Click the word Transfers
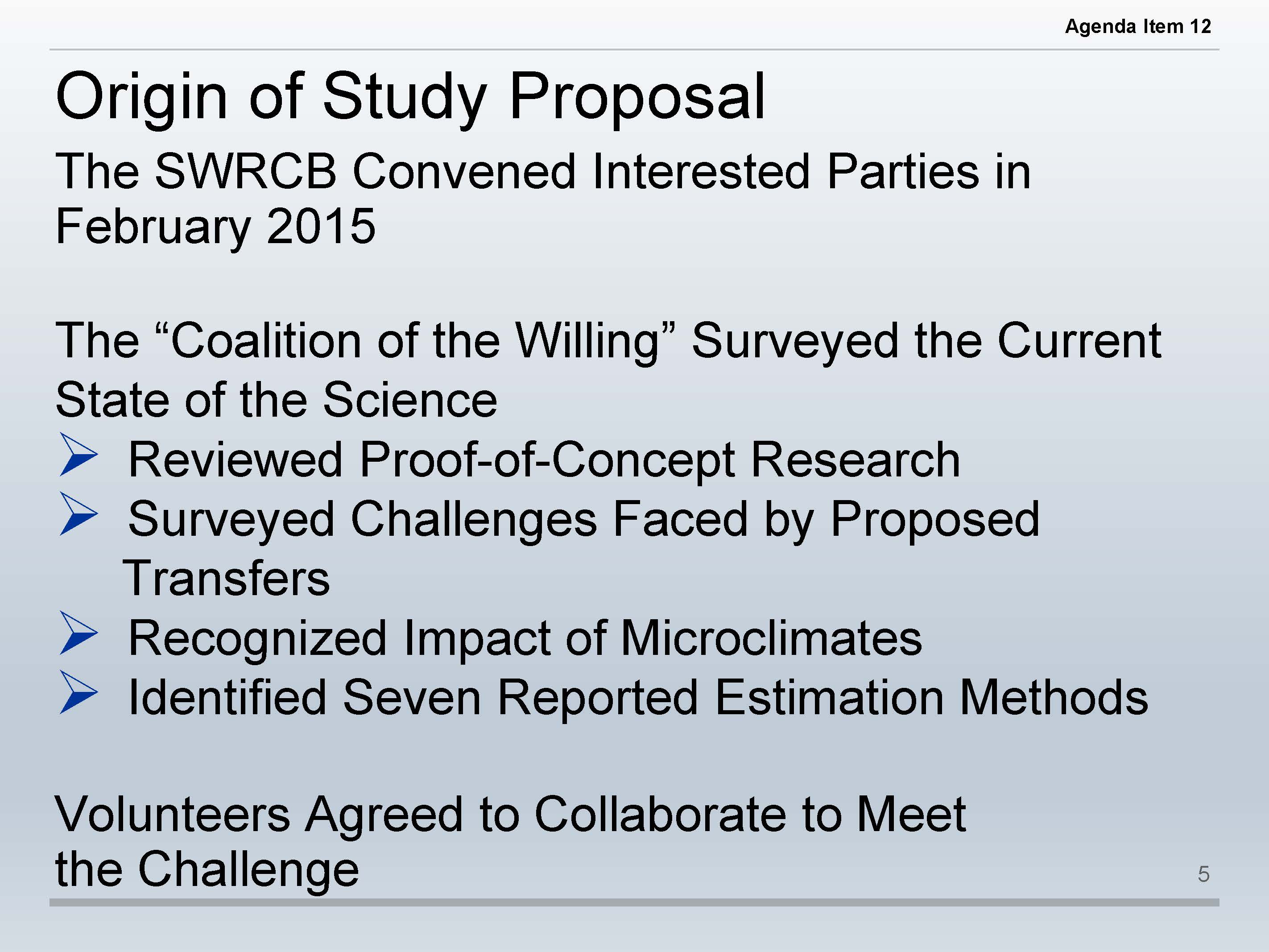1269x952 pixels. pyautogui.click(x=227, y=579)
